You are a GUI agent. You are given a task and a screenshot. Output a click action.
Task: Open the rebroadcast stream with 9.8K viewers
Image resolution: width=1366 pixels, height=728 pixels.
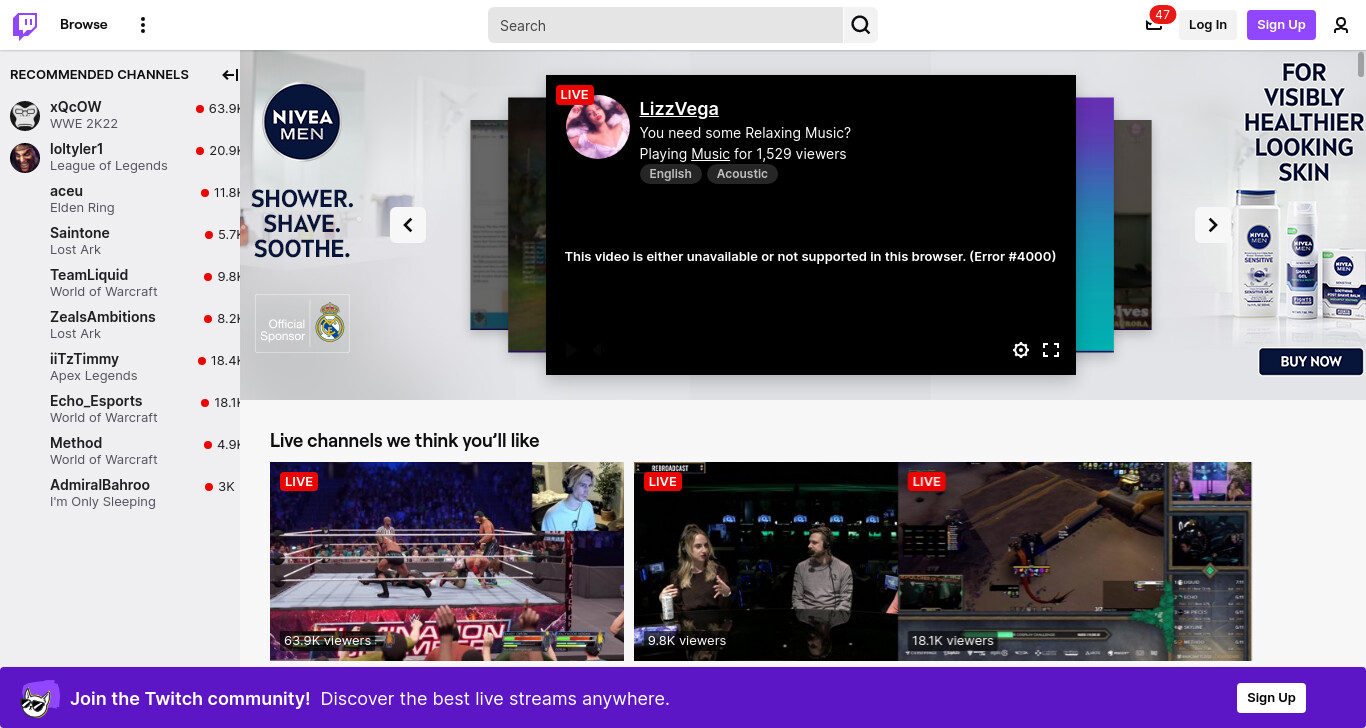click(766, 561)
